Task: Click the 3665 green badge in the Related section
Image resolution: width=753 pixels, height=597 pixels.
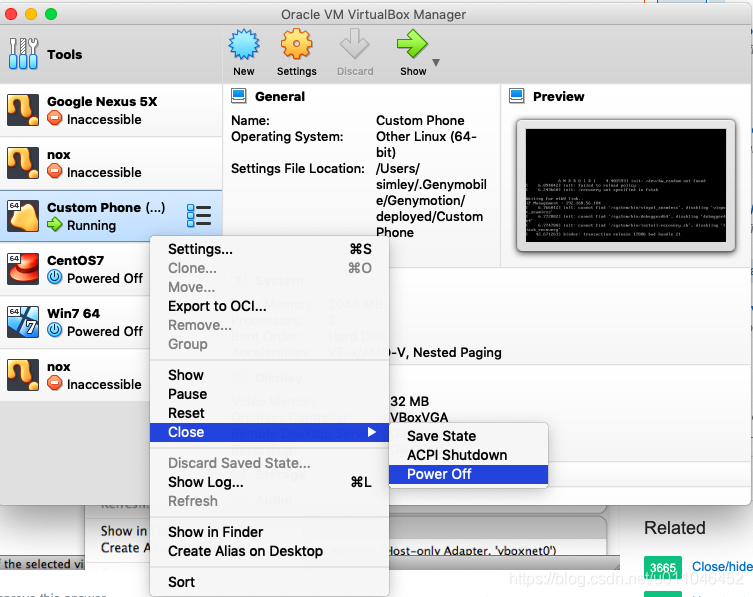Action: [x=663, y=567]
